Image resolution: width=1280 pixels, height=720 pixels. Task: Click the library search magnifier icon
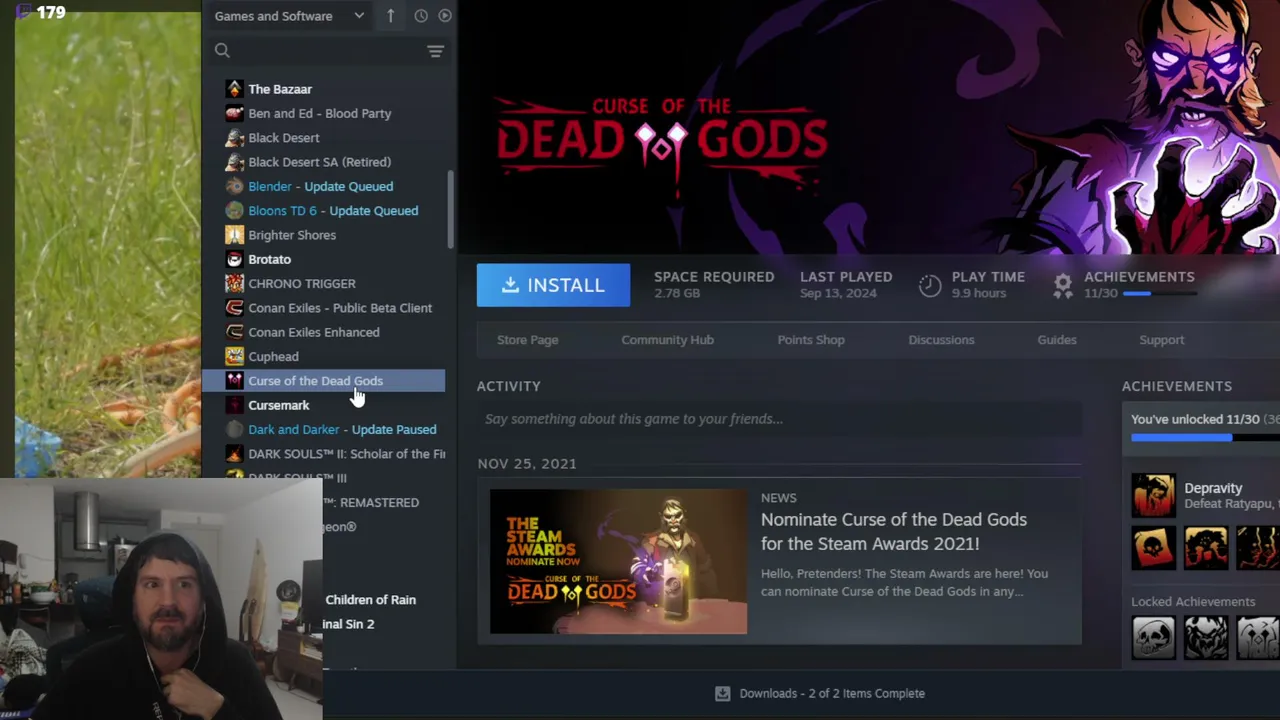coord(222,51)
